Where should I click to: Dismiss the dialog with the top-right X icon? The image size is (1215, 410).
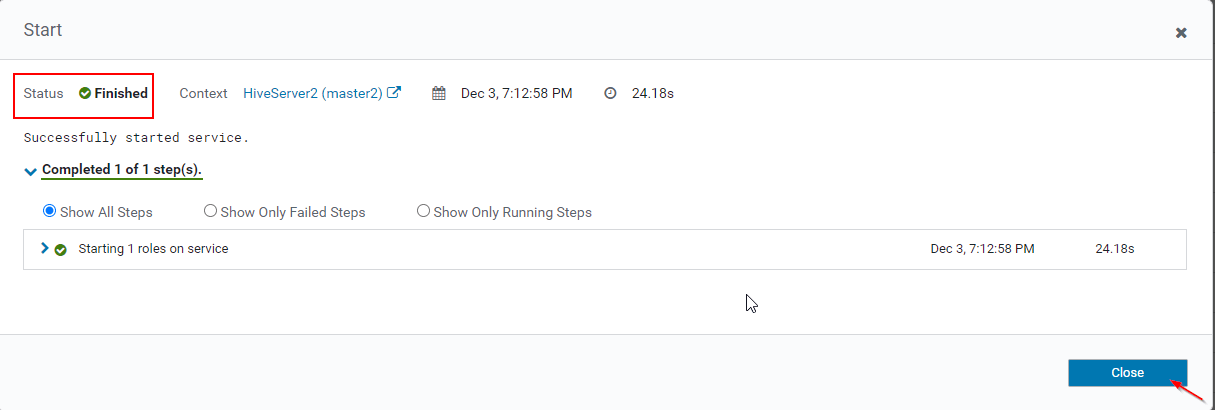coord(1181,33)
